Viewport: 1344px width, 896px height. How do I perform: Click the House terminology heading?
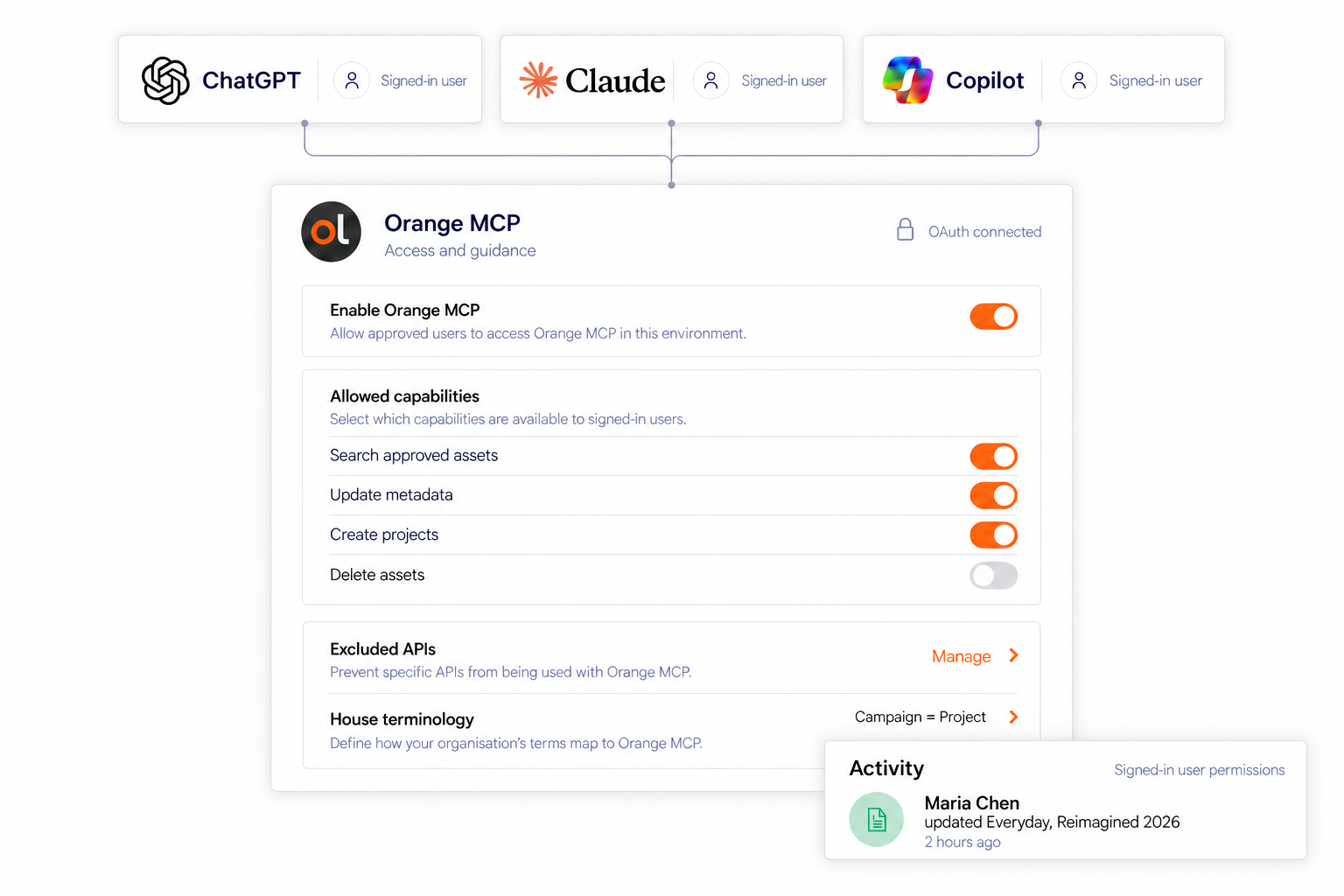click(x=402, y=719)
